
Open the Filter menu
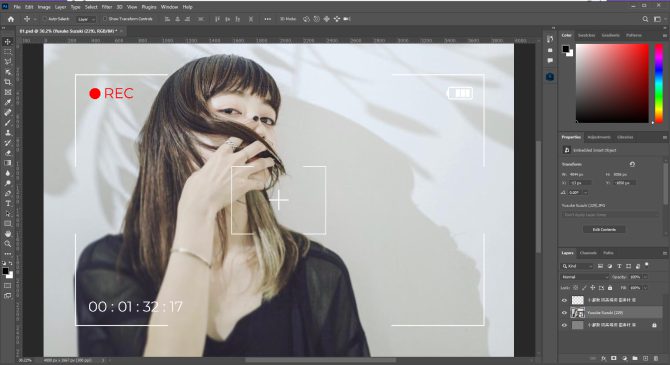107,7
